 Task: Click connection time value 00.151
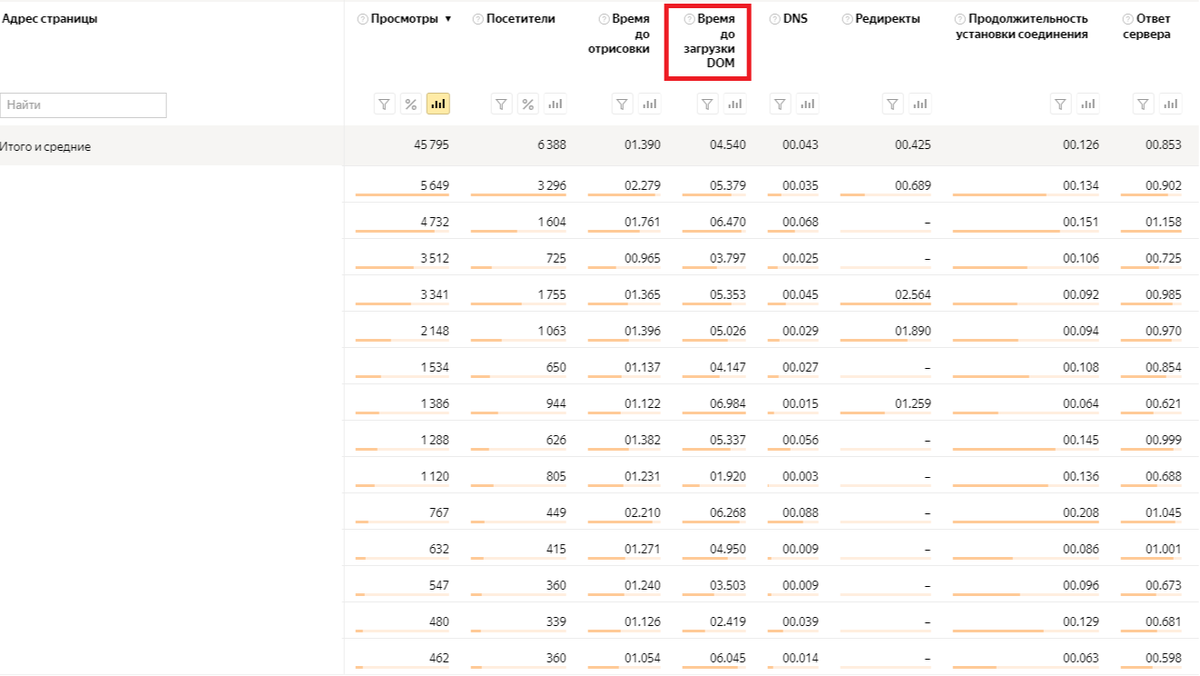point(1081,221)
